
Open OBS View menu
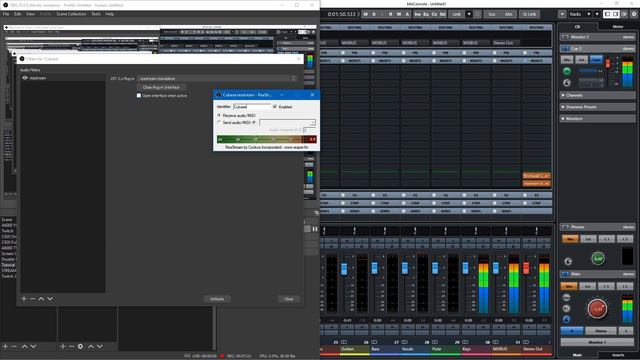click(x=30, y=14)
